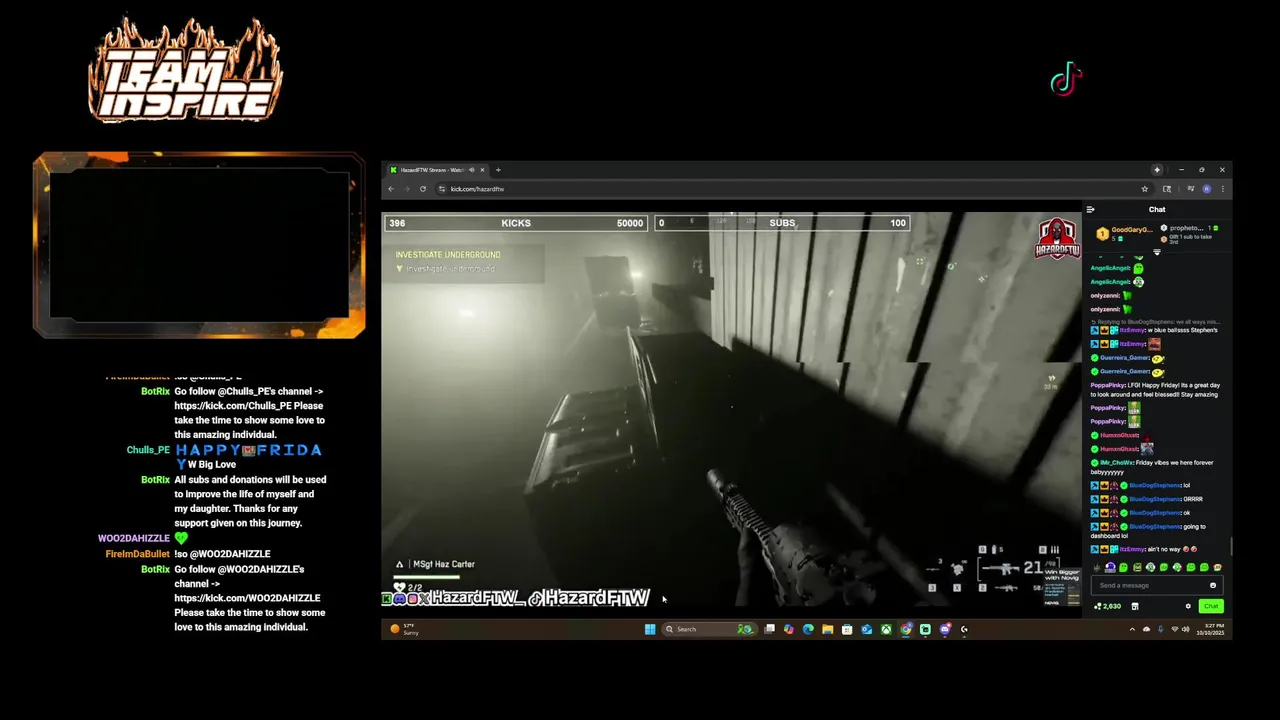Collapse the chat panel with arrow icon
The height and width of the screenshot is (720, 1280).
pyautogui.click(x=1090, y=209)
